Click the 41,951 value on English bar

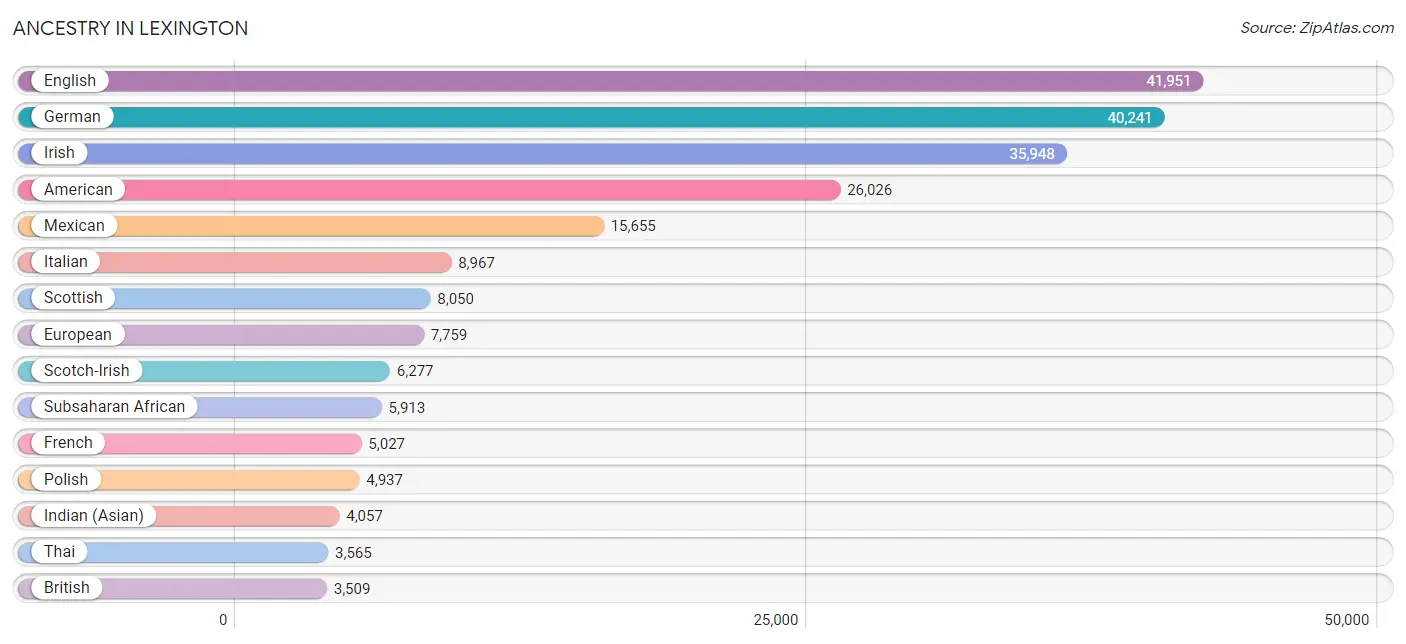[1168, 81]
